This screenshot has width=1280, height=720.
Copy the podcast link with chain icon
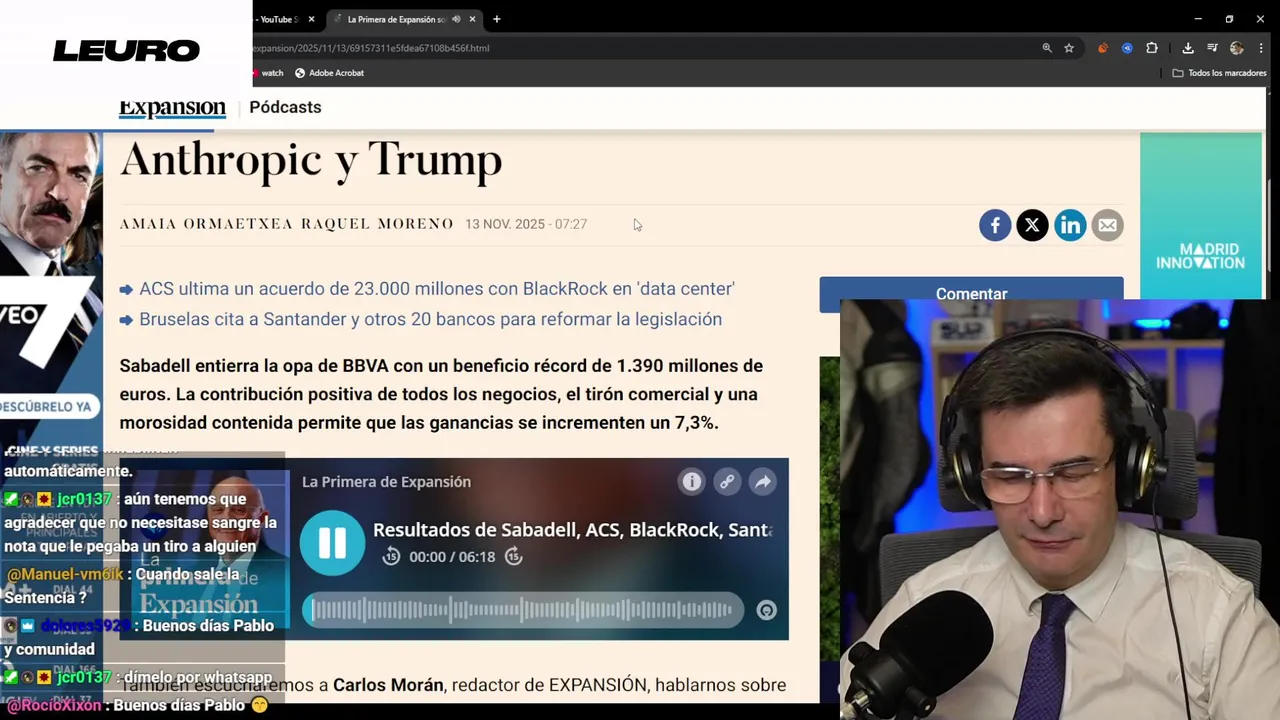point(727,482)
